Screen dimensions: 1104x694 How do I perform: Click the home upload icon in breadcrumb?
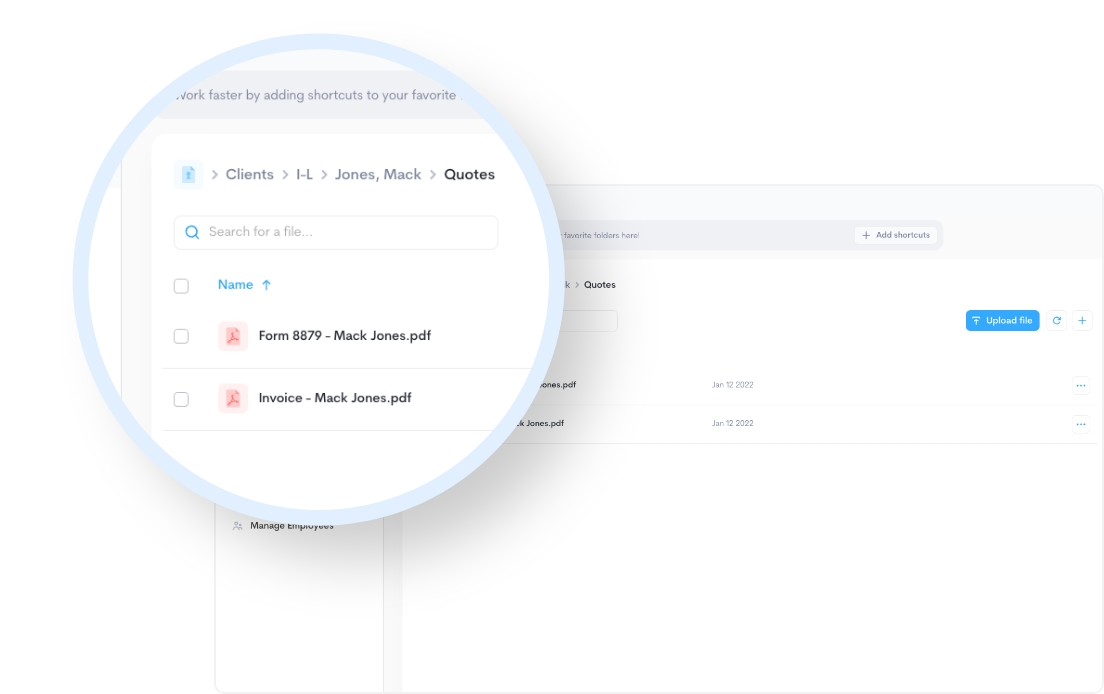[188, 174]
